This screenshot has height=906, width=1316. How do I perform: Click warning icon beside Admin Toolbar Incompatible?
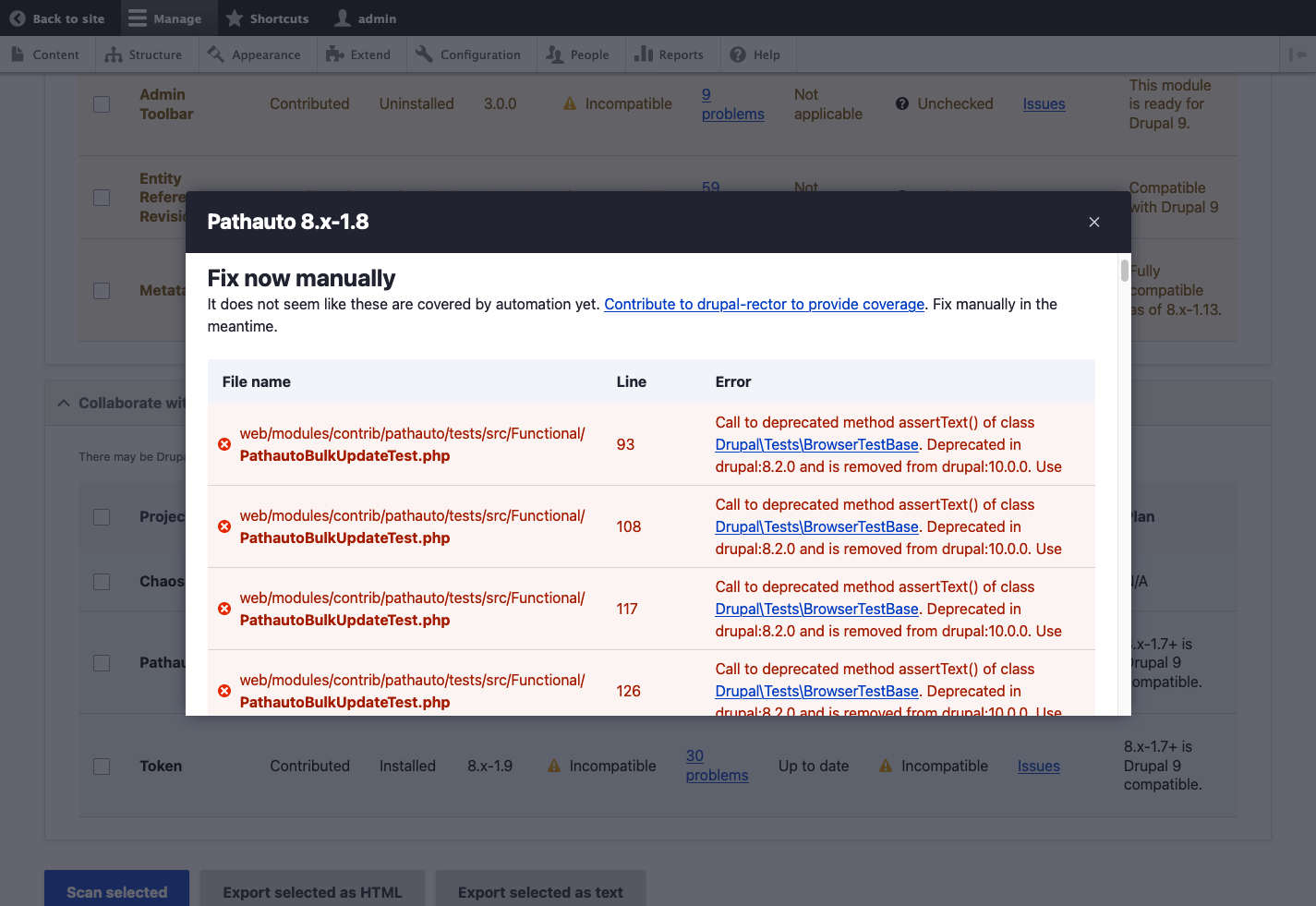coord(570,104)
